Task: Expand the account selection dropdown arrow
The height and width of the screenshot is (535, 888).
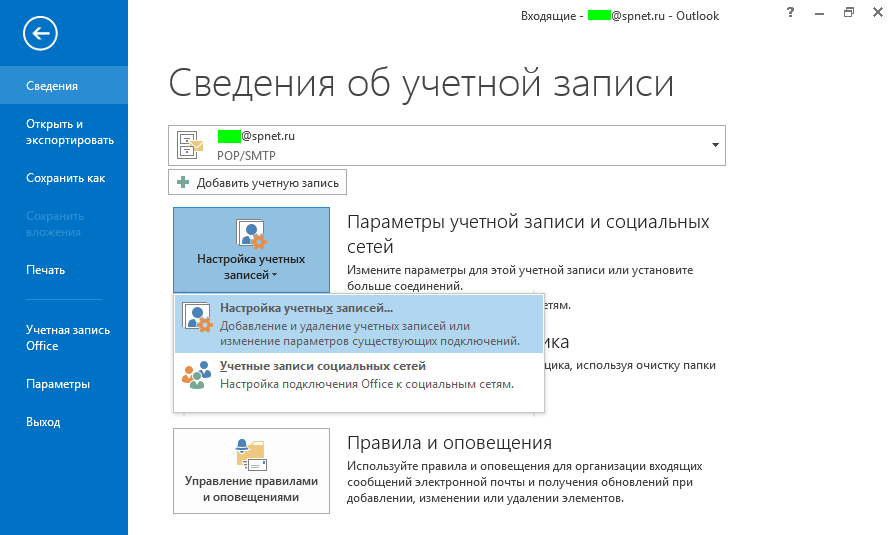Action: tap(715, 145)
